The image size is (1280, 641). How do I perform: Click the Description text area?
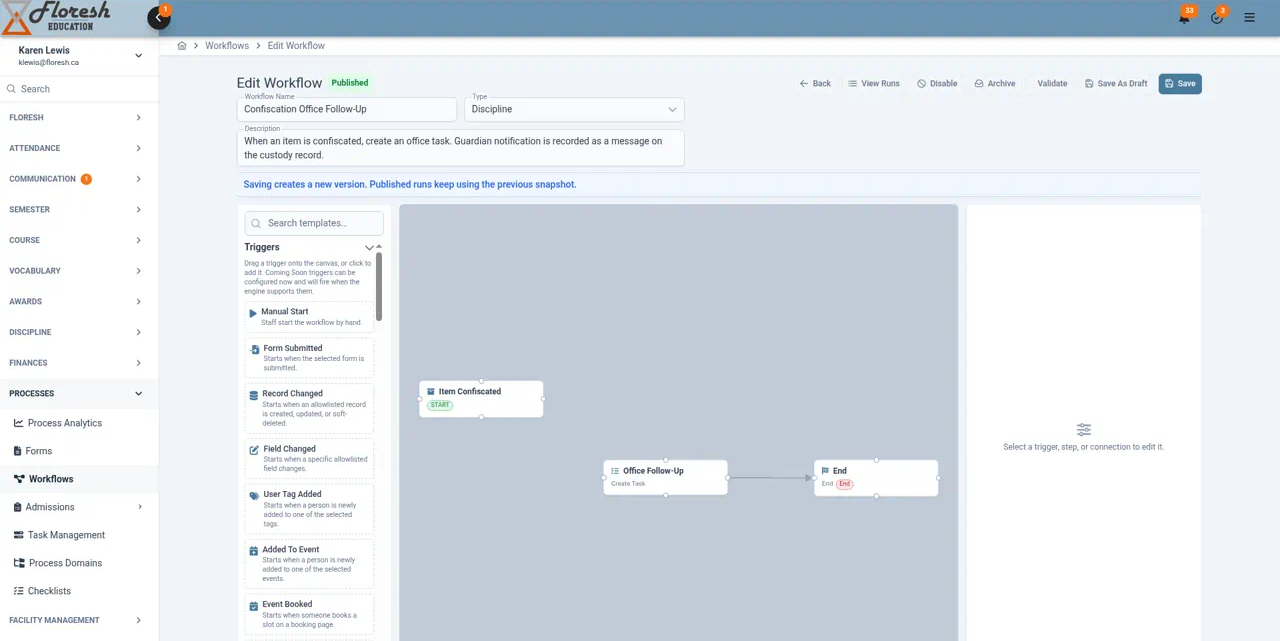[x=460, y=148]
